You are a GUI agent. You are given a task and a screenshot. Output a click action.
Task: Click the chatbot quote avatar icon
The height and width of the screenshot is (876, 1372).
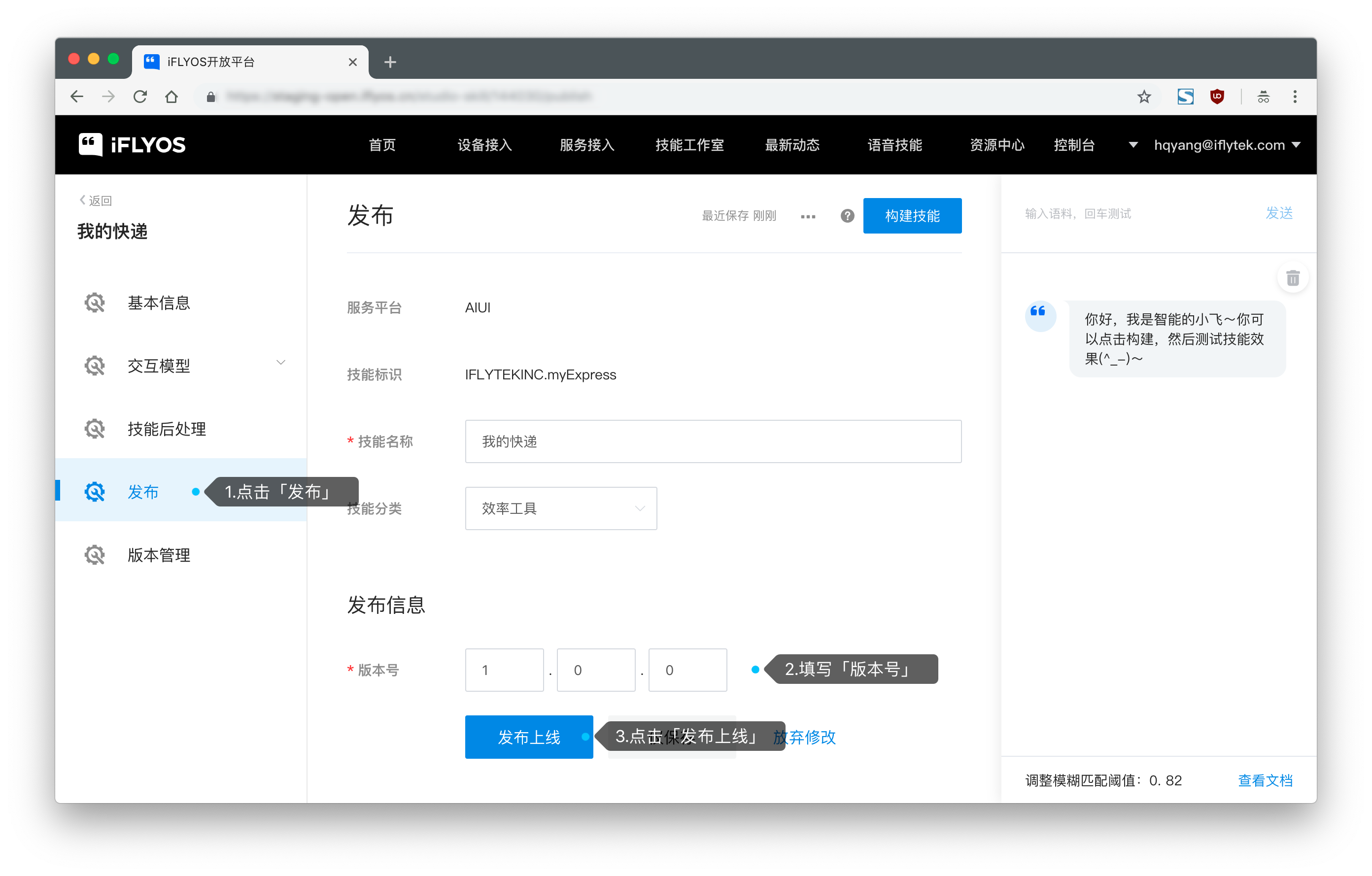pos(1040,316)
